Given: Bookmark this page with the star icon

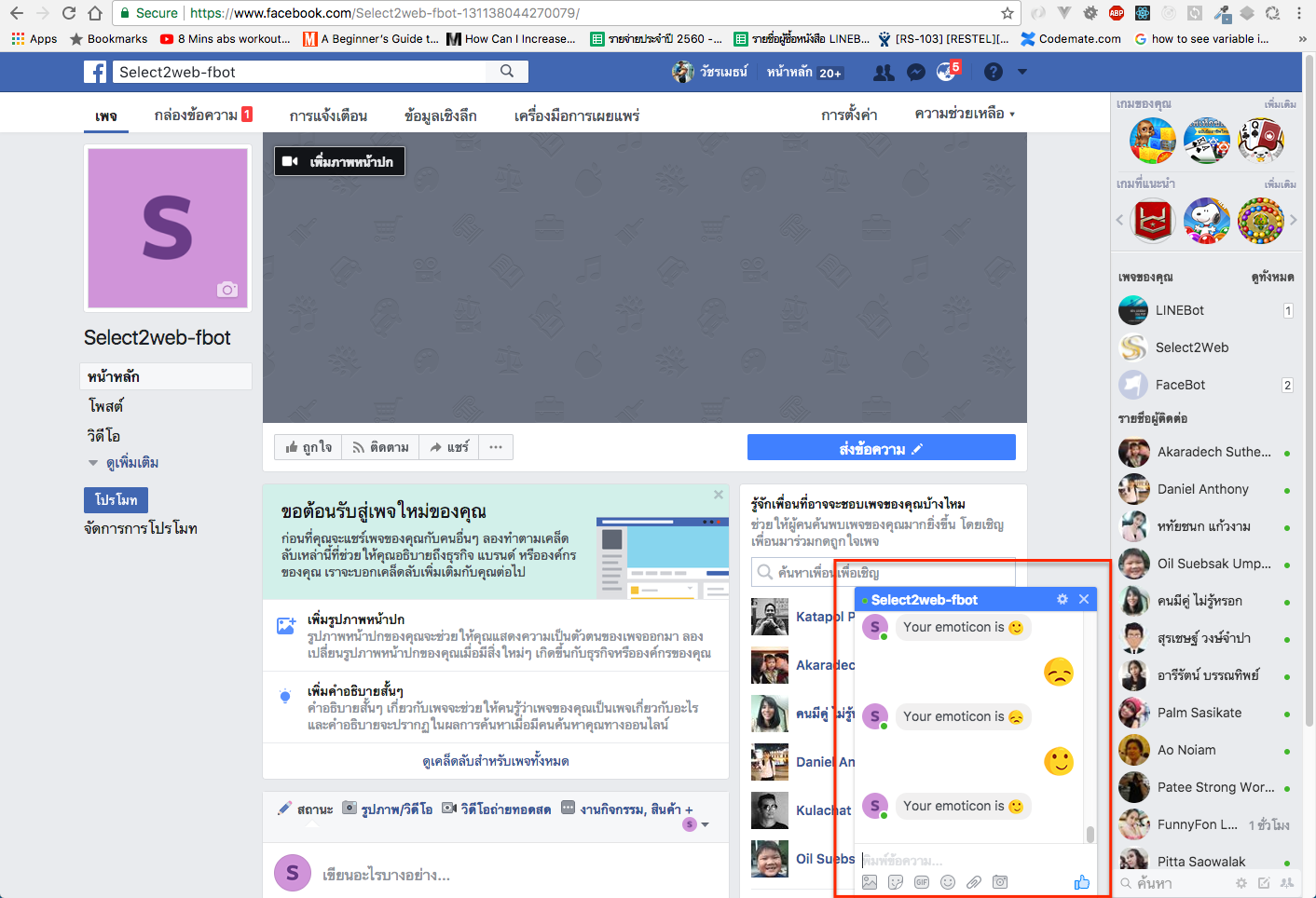Looking at the screenshot, I should tap(1008, 13).
